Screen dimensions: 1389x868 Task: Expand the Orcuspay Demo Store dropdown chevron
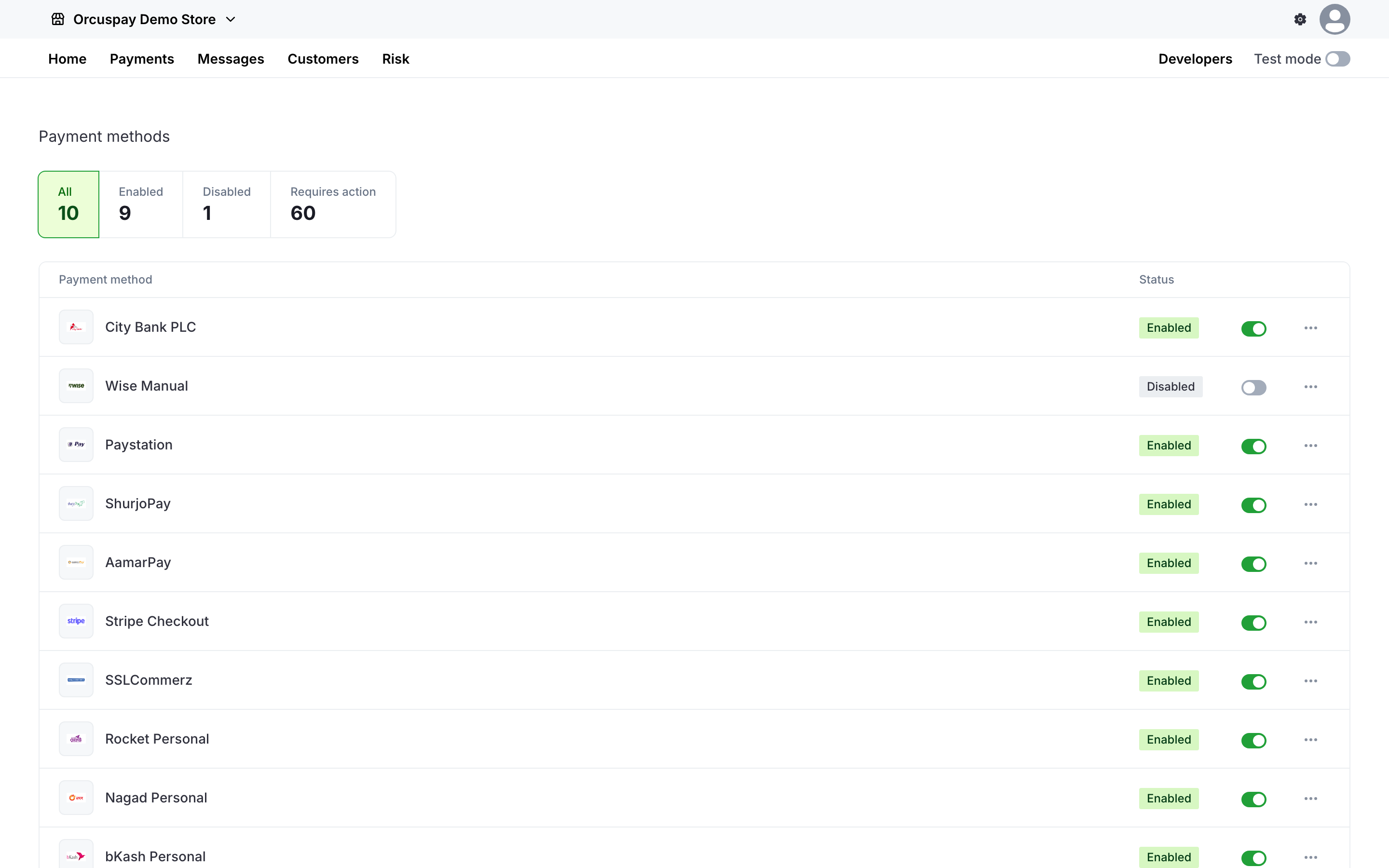click(231, 19)
